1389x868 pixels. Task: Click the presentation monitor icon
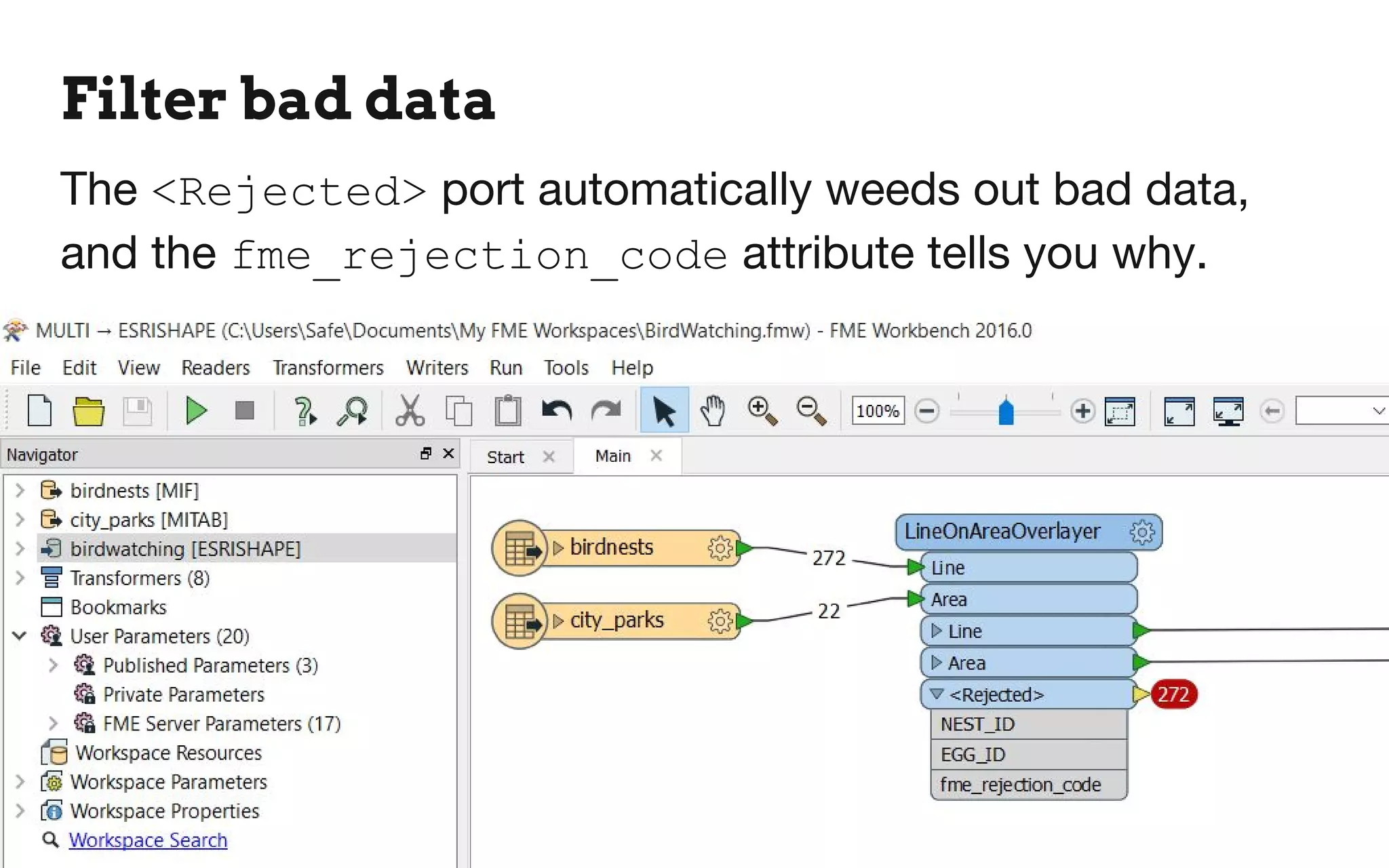pos(1228,411)
